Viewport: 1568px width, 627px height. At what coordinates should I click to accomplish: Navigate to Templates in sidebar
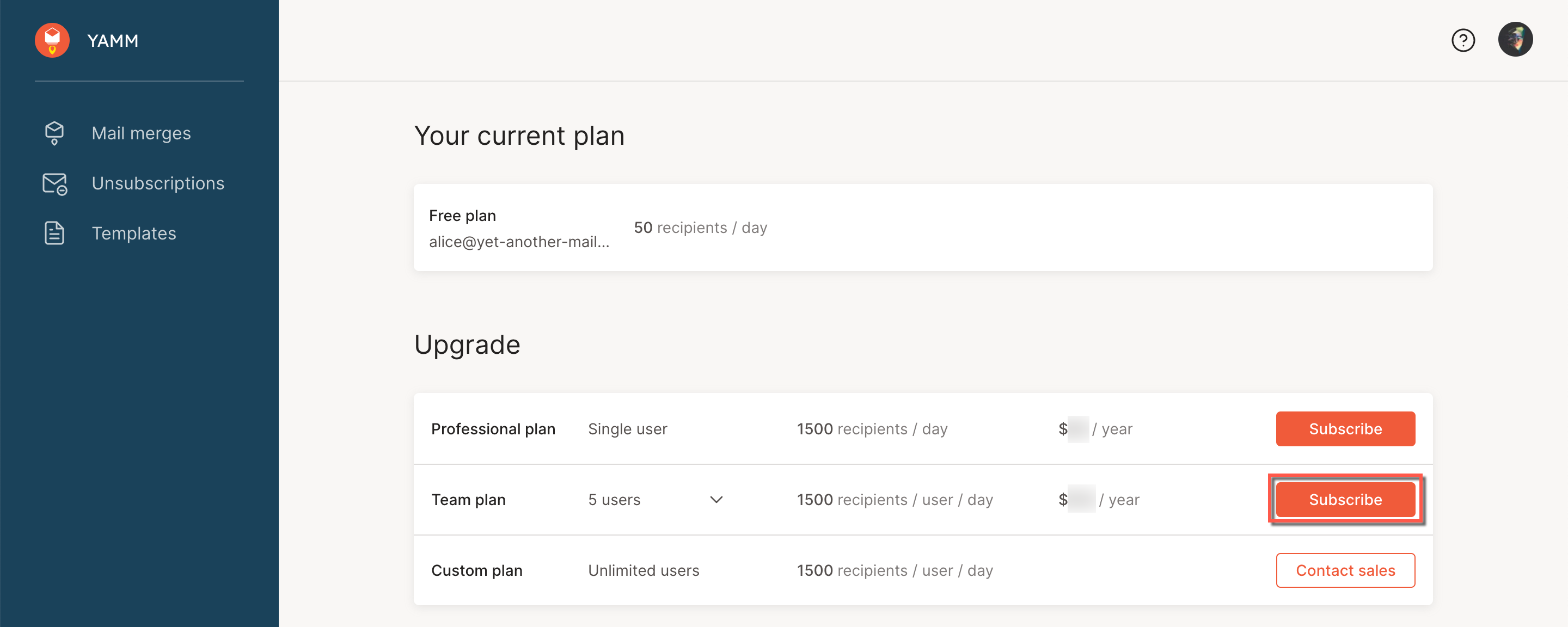pos(133,233)
